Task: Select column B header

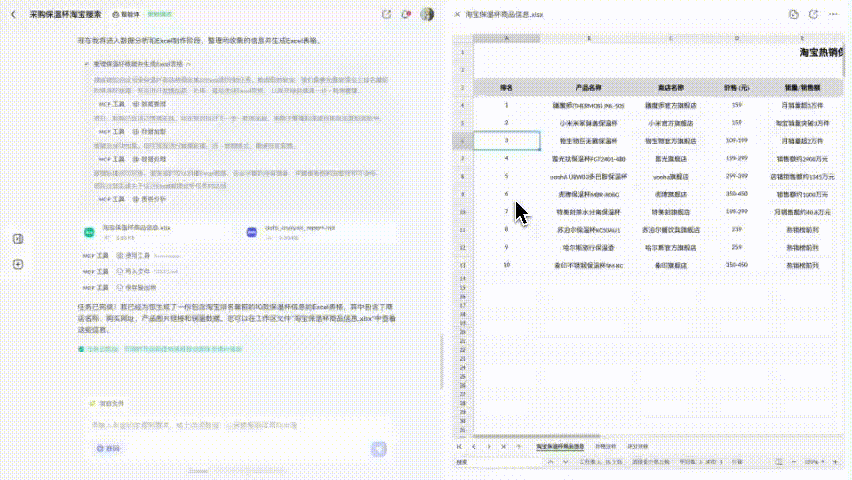Action: pos(588,39)
